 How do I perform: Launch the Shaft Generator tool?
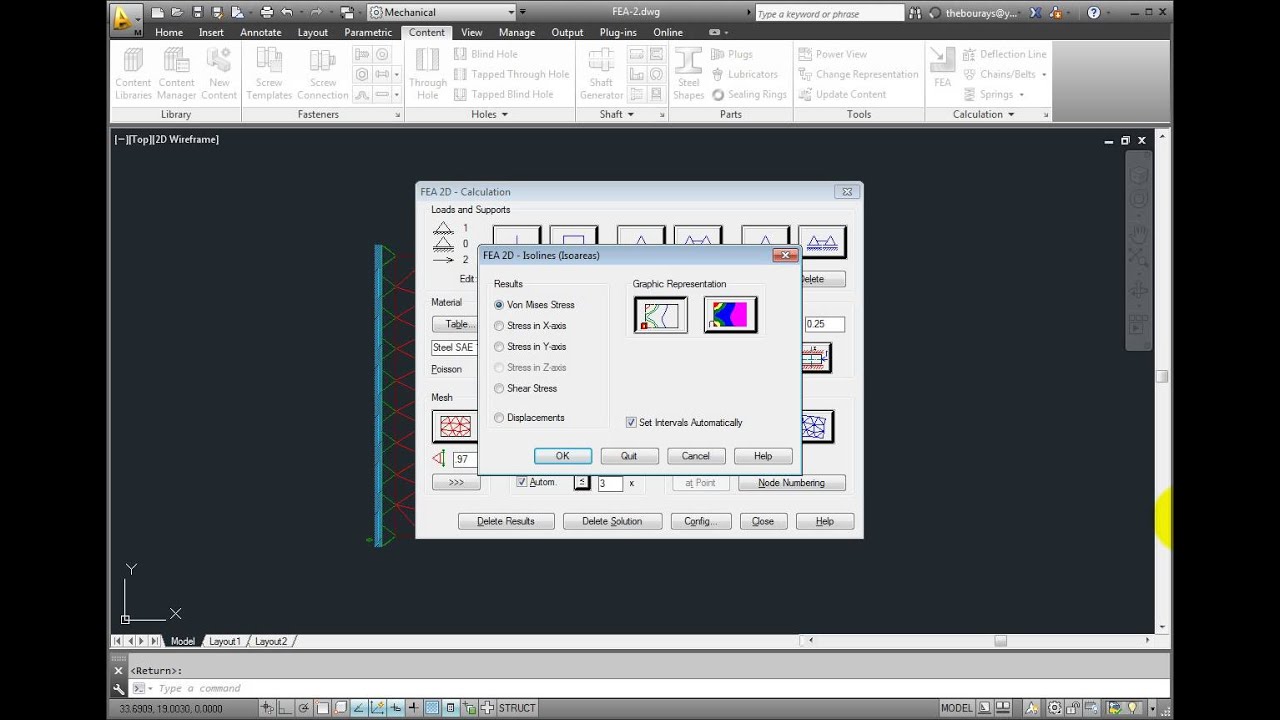coord(601,74)
